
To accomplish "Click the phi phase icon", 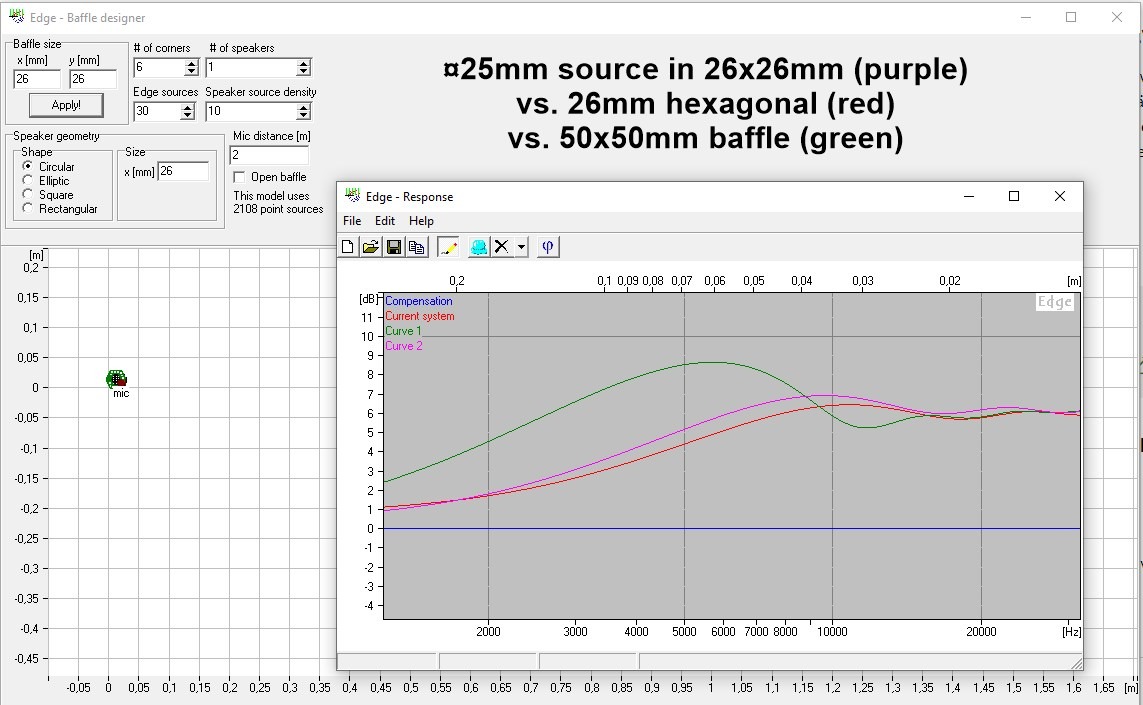I will pos(548,247).
